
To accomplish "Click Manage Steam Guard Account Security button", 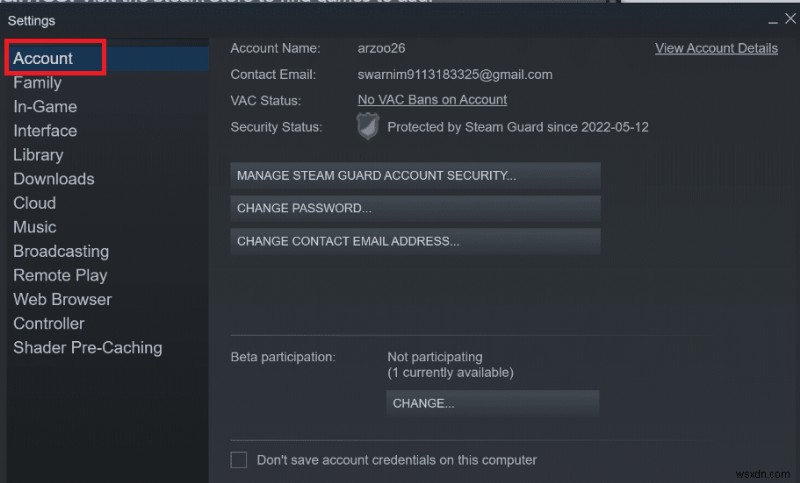I will [415, 176].
